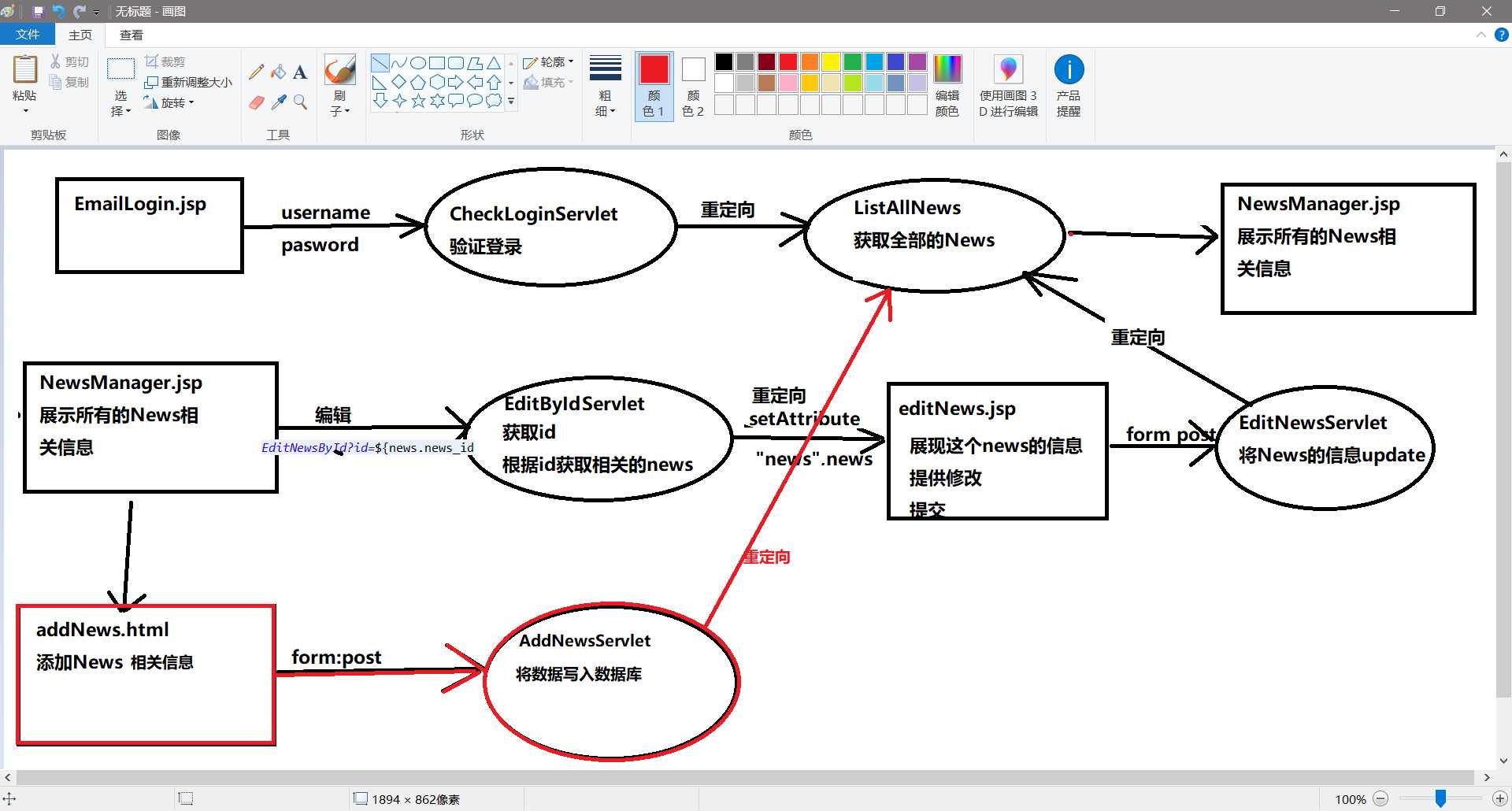The image size is (1512, 811).
Task: Select the Rectangle shape
Action: click(437, 63)
